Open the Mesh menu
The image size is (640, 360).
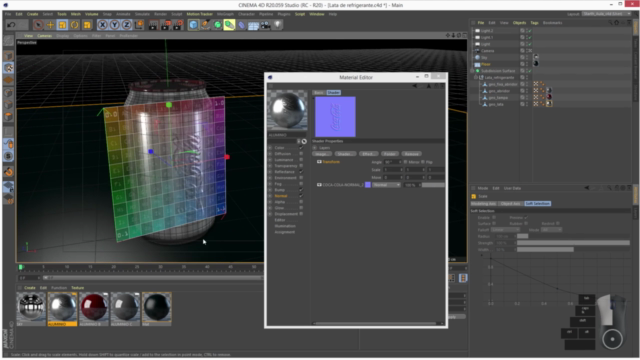click(x=76, y=14)
